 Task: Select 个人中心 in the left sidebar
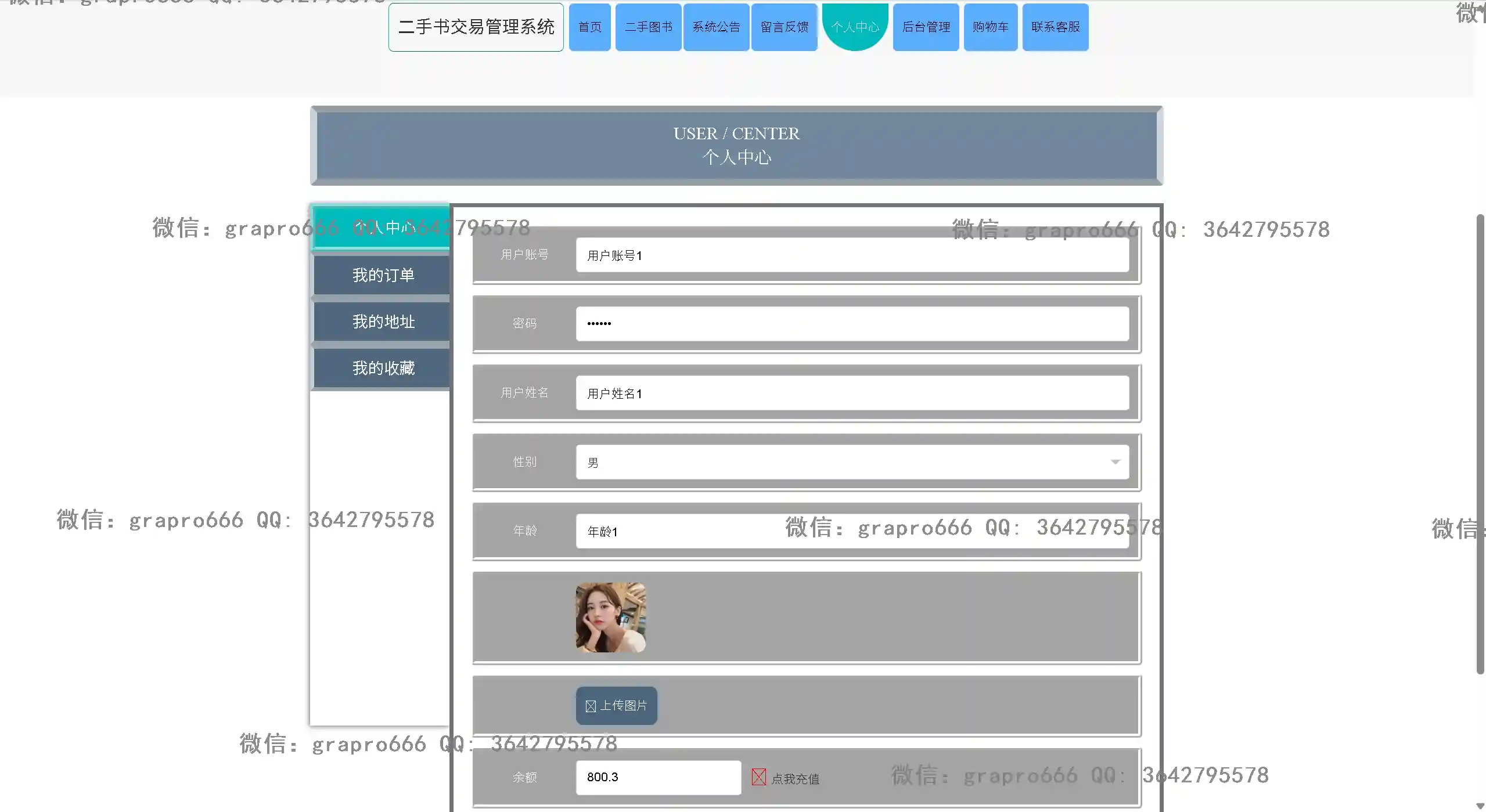(x=383, y=228)
